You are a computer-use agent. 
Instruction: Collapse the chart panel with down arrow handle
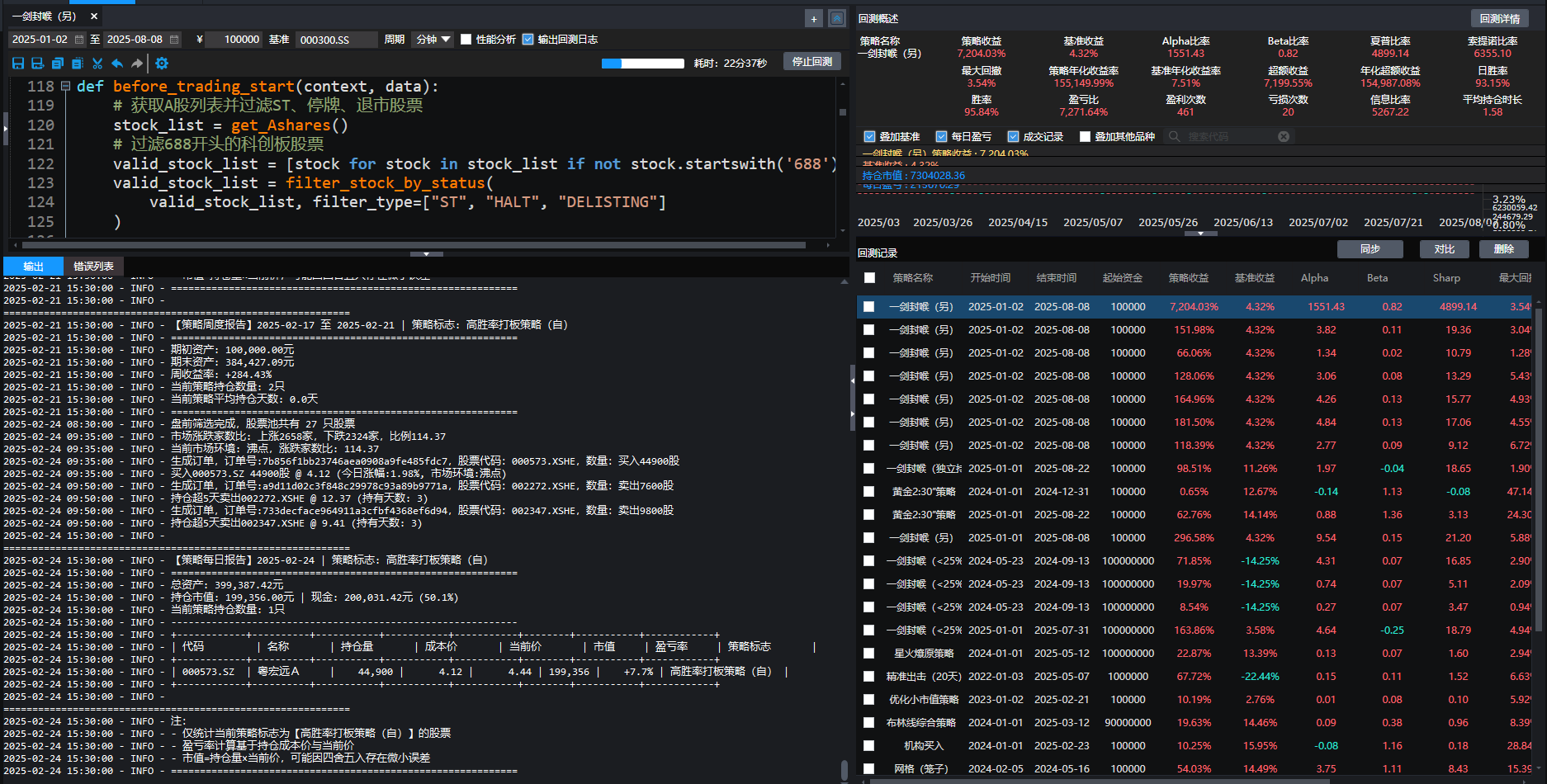point(1200,234)
